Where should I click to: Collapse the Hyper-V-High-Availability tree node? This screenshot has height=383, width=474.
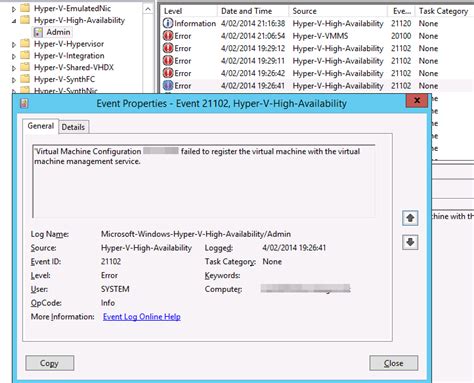[x=14, y=21]
